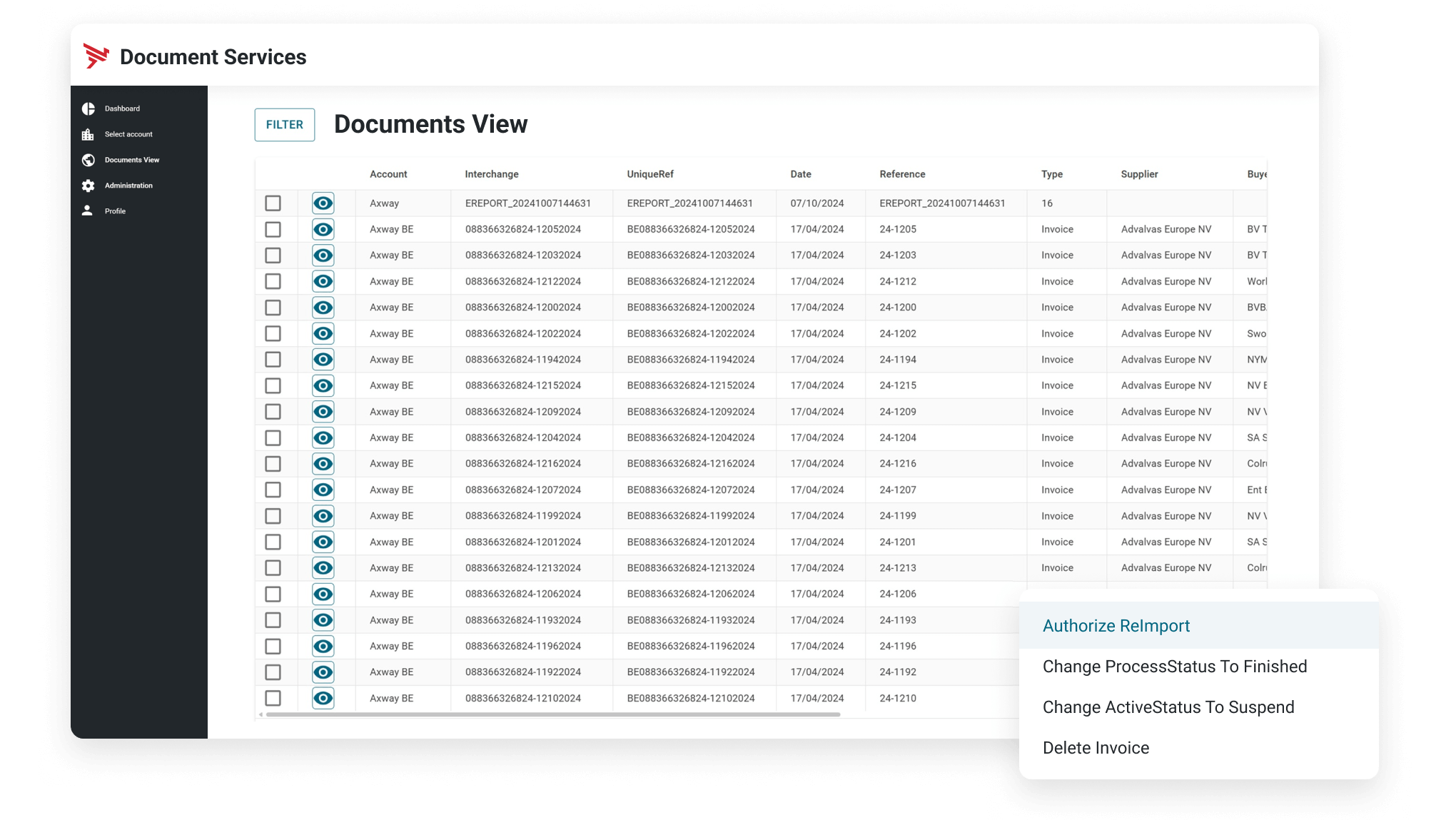The height and width of the screenshot is (820, 1456).
Task: Click Delete Invoice in the menu
Action: click(1096, 748)
